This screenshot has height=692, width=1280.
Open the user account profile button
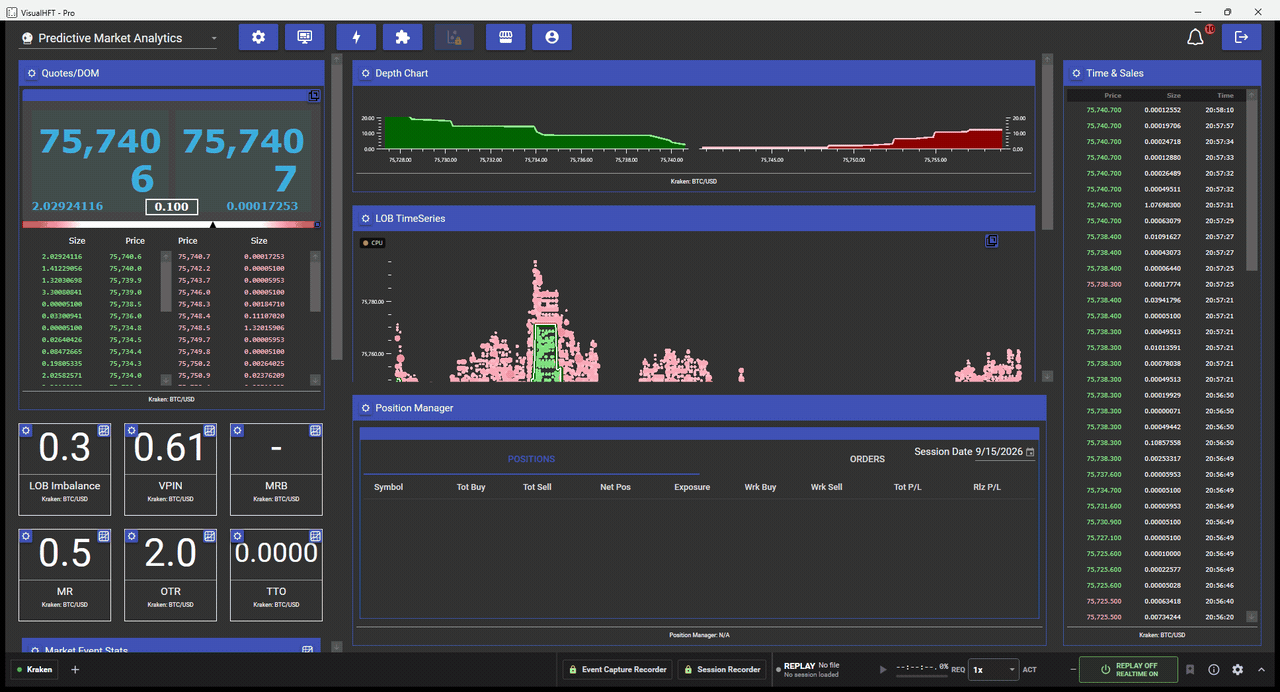point(552,37)
